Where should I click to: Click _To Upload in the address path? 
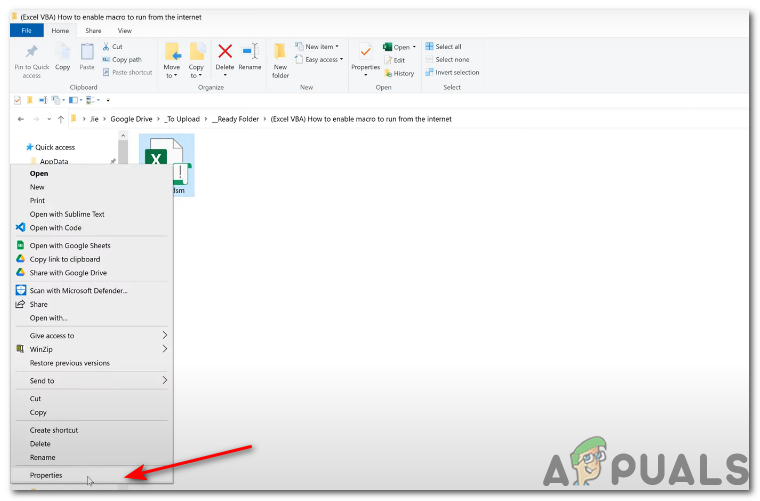tap(182, 119)
